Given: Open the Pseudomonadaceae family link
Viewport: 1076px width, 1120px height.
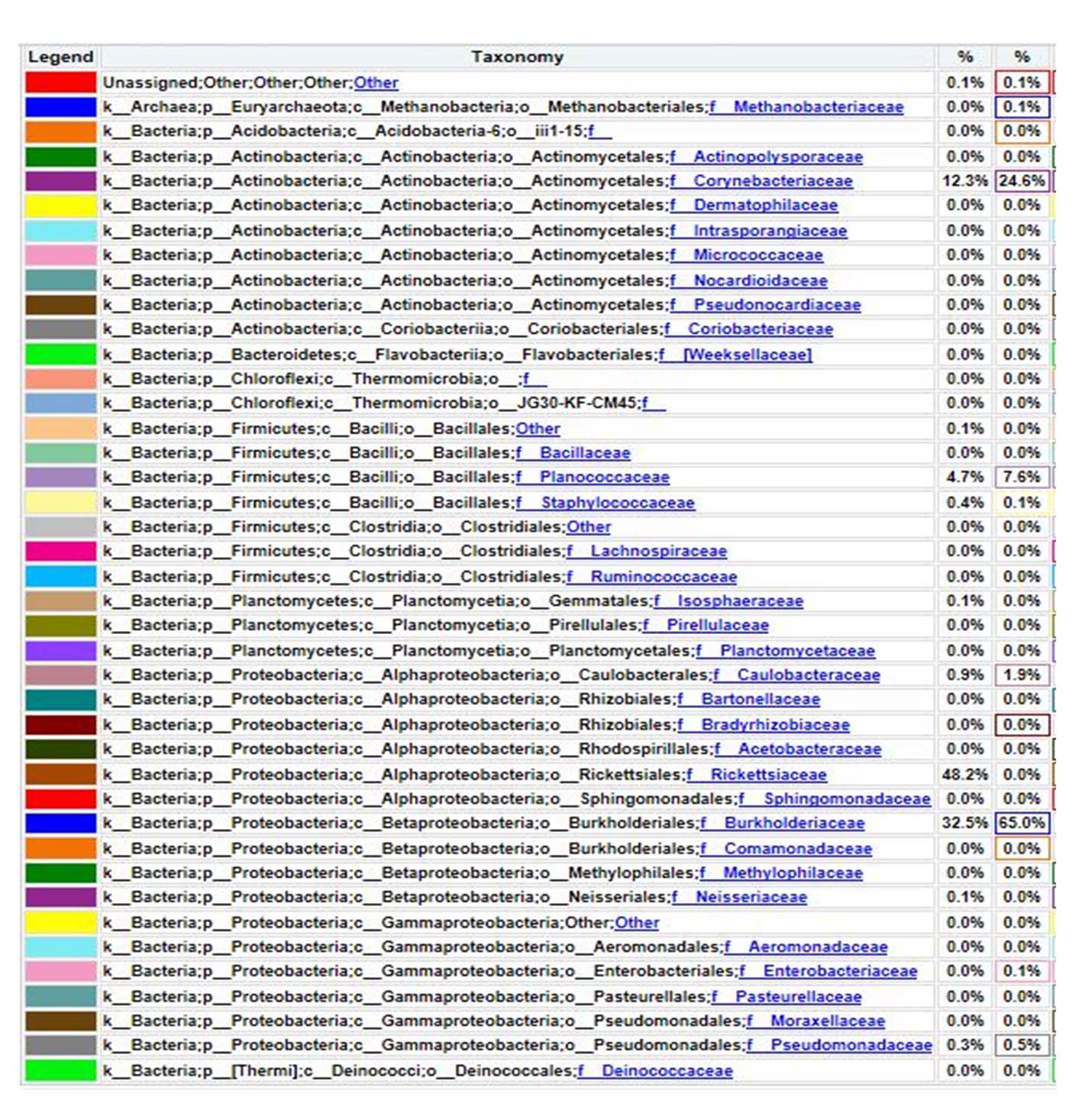Looking at the screenshot, I should click(850, 1044).
